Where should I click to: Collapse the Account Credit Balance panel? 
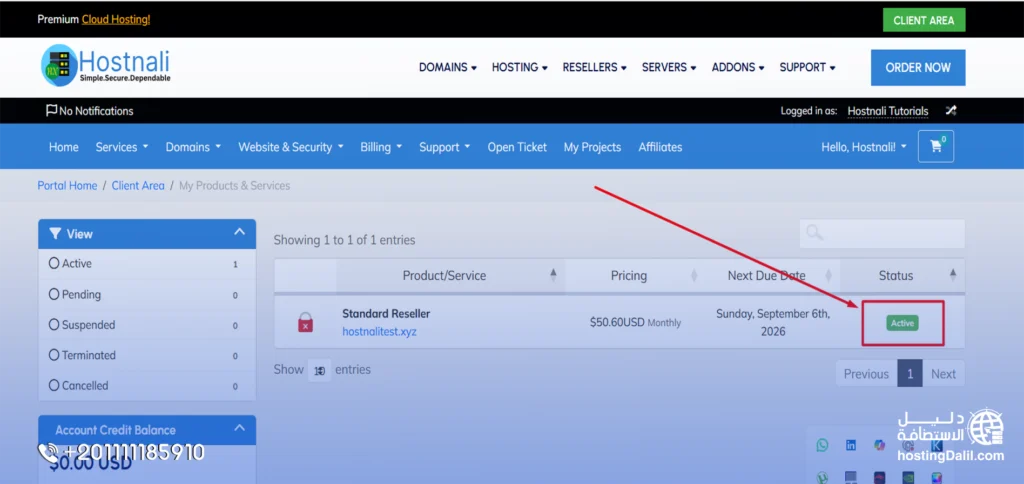tap(240, 428)
